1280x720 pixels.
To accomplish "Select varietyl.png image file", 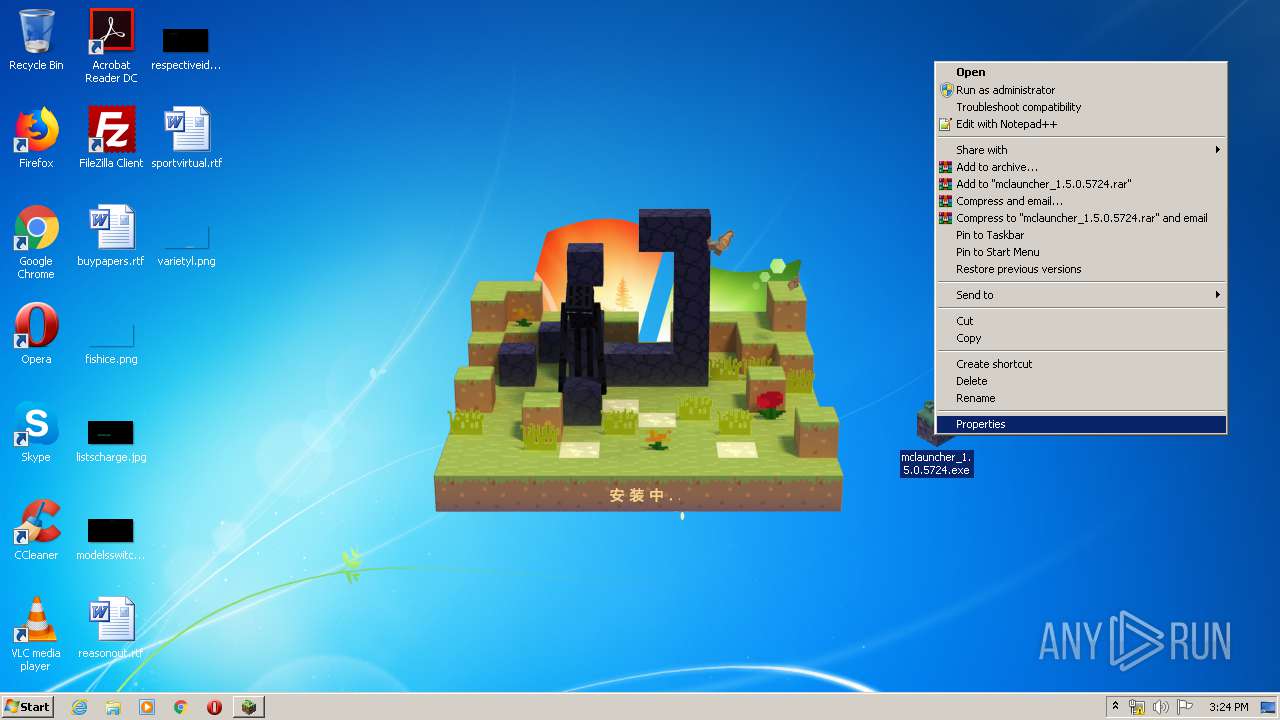I will [x=186, y=246].
